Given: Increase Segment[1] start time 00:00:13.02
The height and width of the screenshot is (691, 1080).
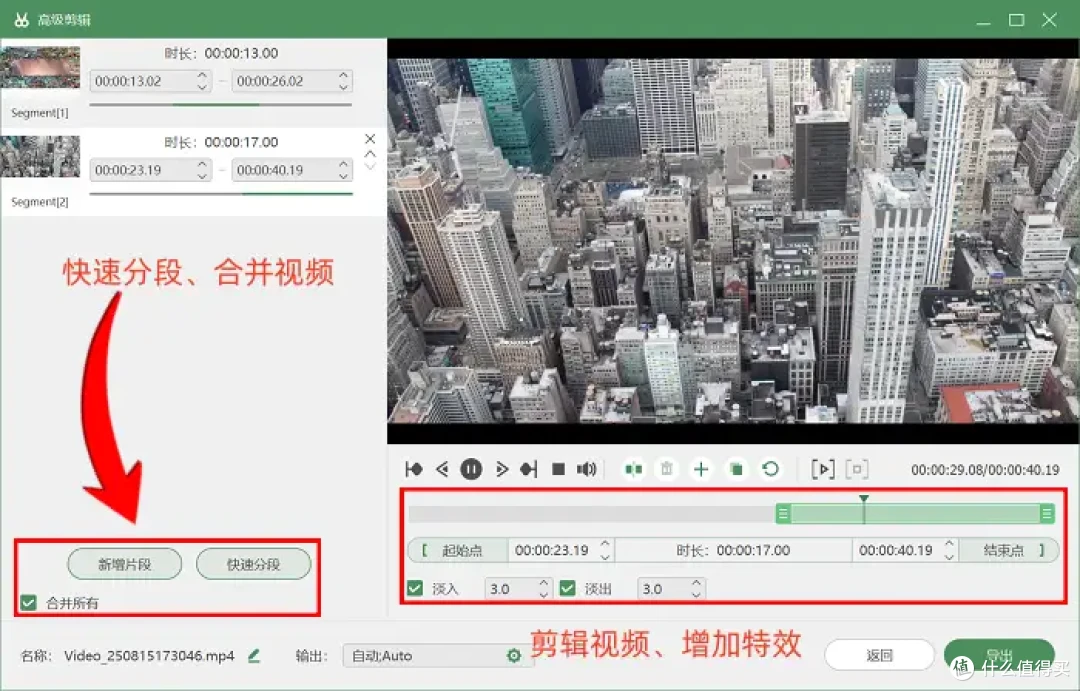Looking at the screenshot, I should click(202, 76).
